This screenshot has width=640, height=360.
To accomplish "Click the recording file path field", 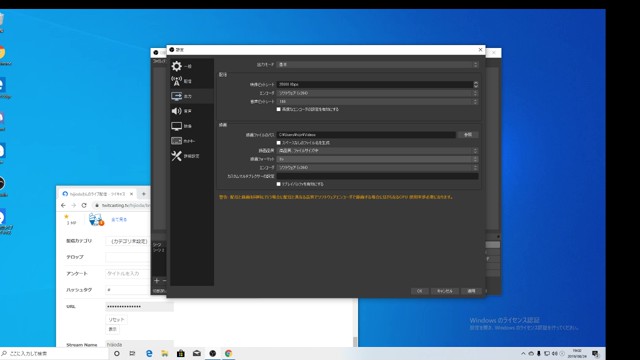I will click(x=366, y=135).
